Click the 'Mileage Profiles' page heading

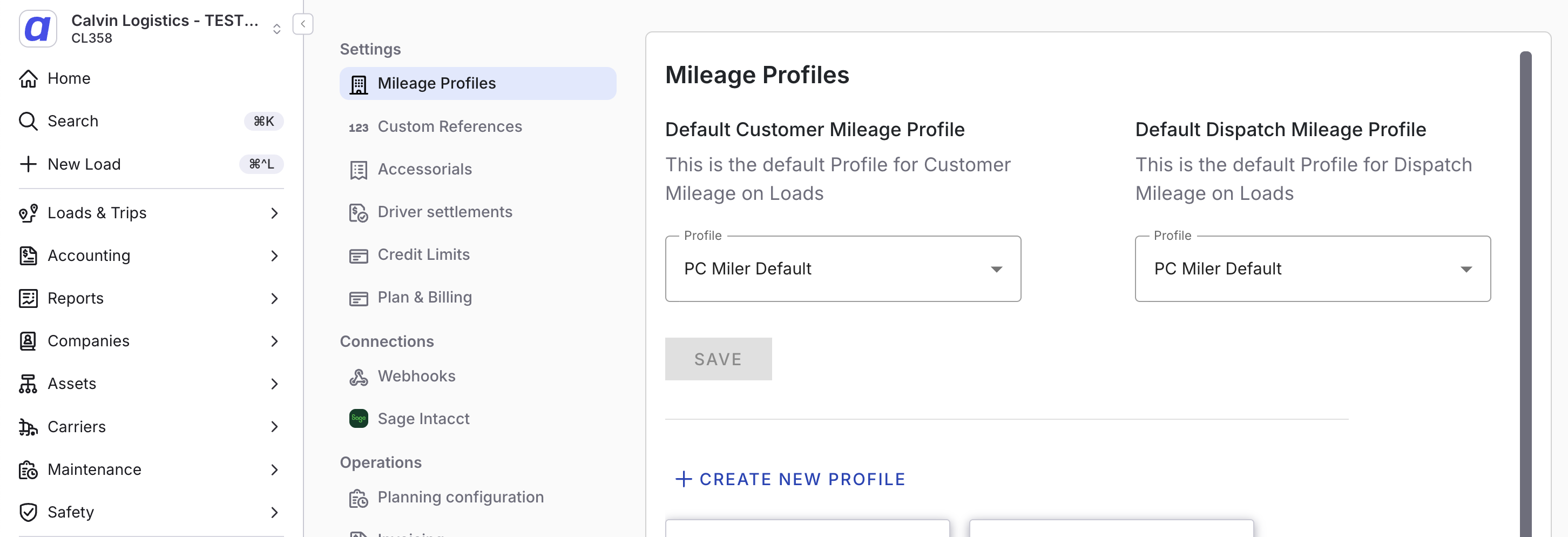click(x=756, y=75)
